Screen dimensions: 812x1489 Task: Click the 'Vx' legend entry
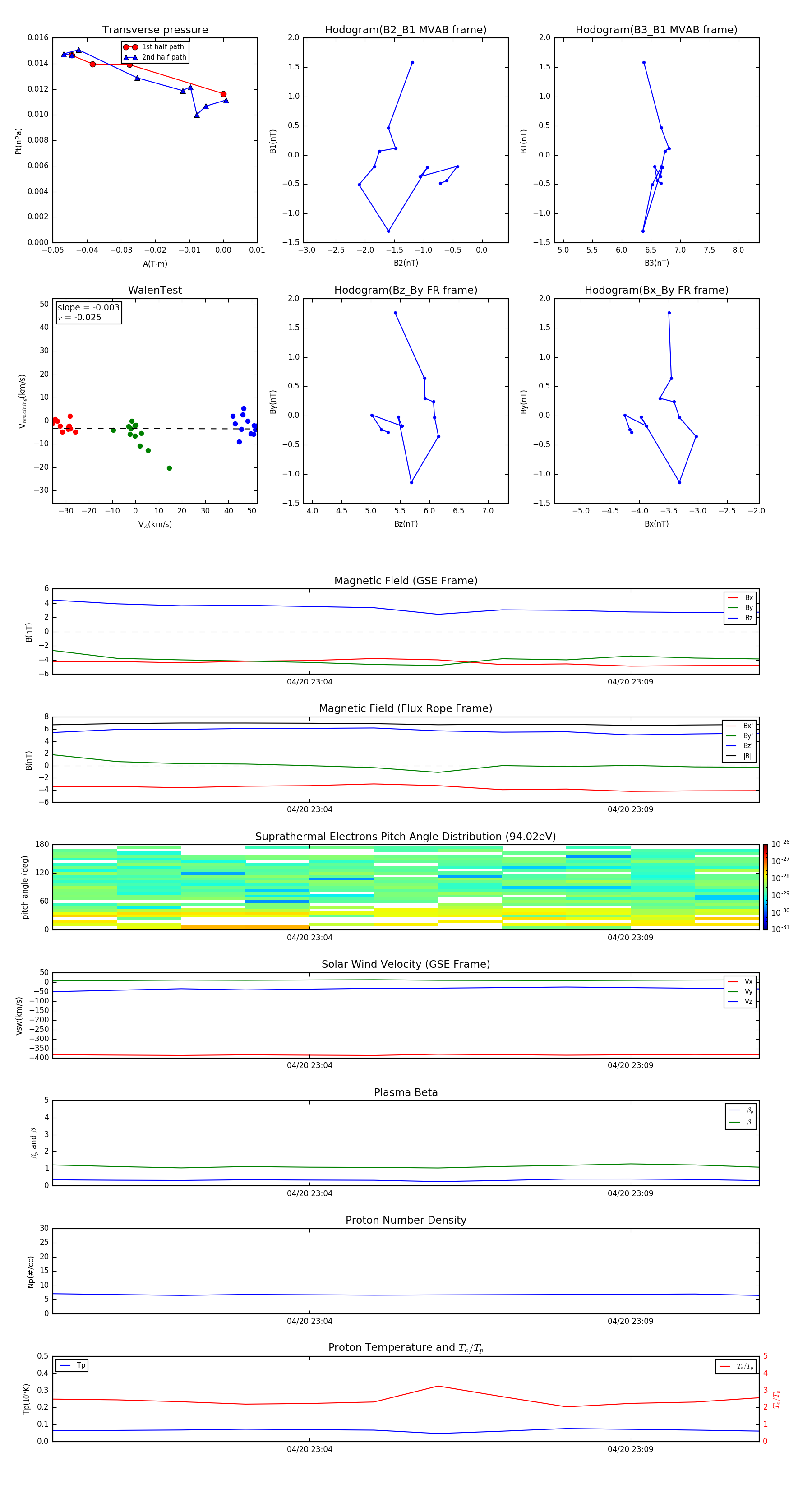click(x=740, y=982)
